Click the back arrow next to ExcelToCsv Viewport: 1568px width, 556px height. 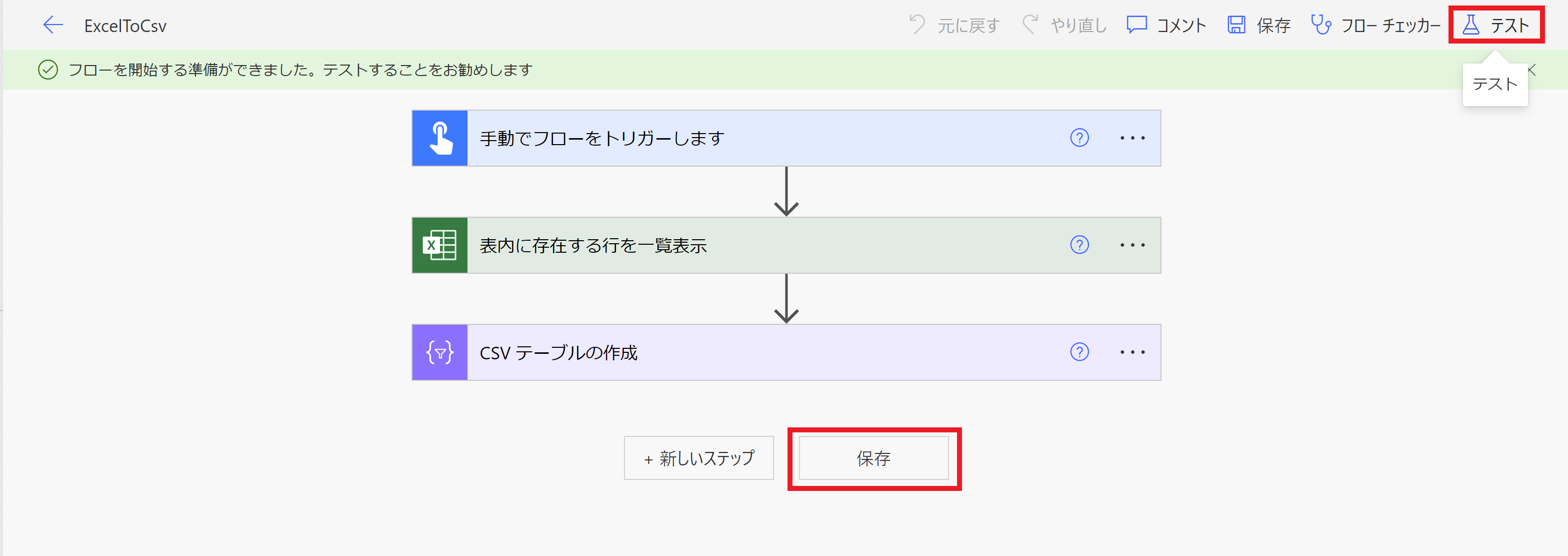[x=53, y=25]
